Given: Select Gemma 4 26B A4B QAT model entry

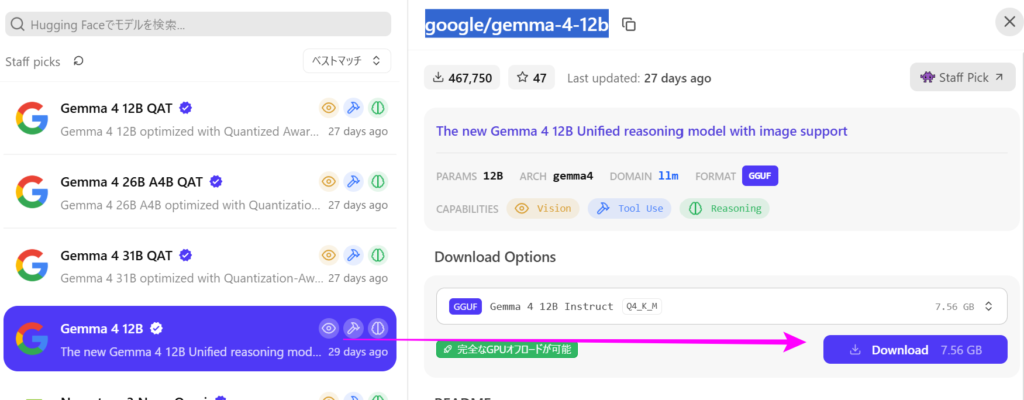Looking at the screenshot, I should point(198,192).
